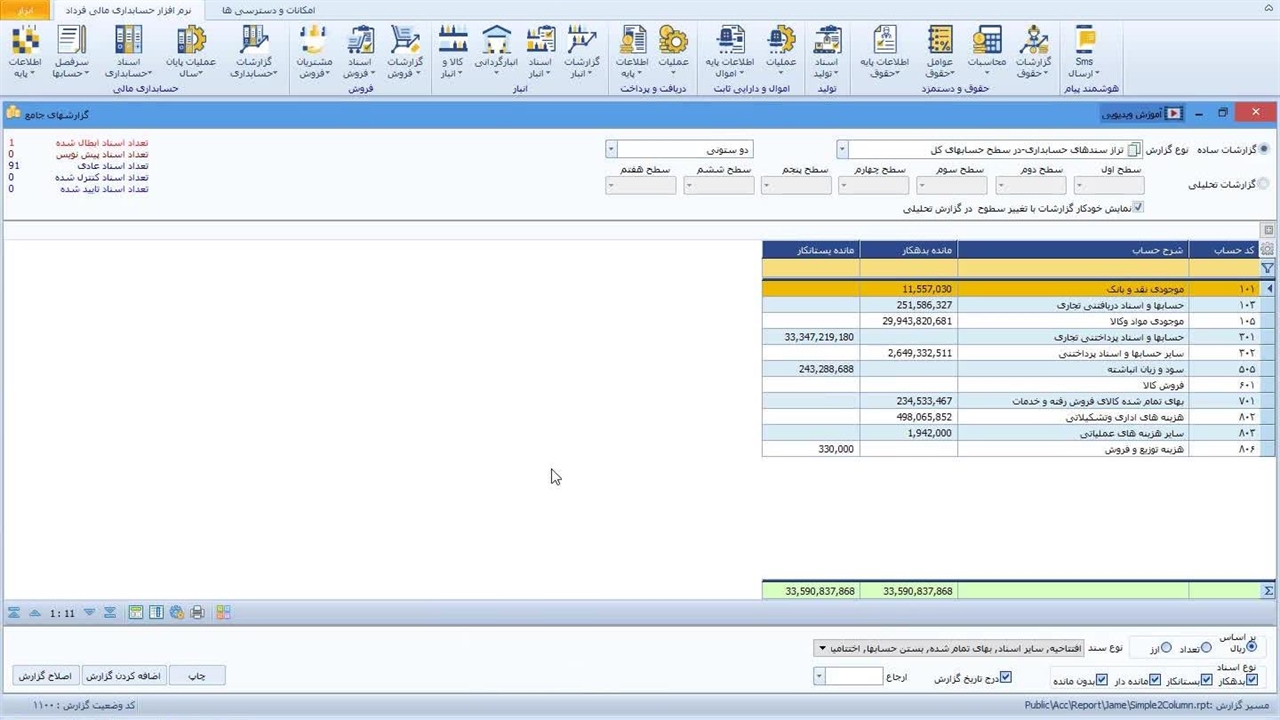
Task: Open the Sms ارسال ribbon icon
Action: [1084, 52]
